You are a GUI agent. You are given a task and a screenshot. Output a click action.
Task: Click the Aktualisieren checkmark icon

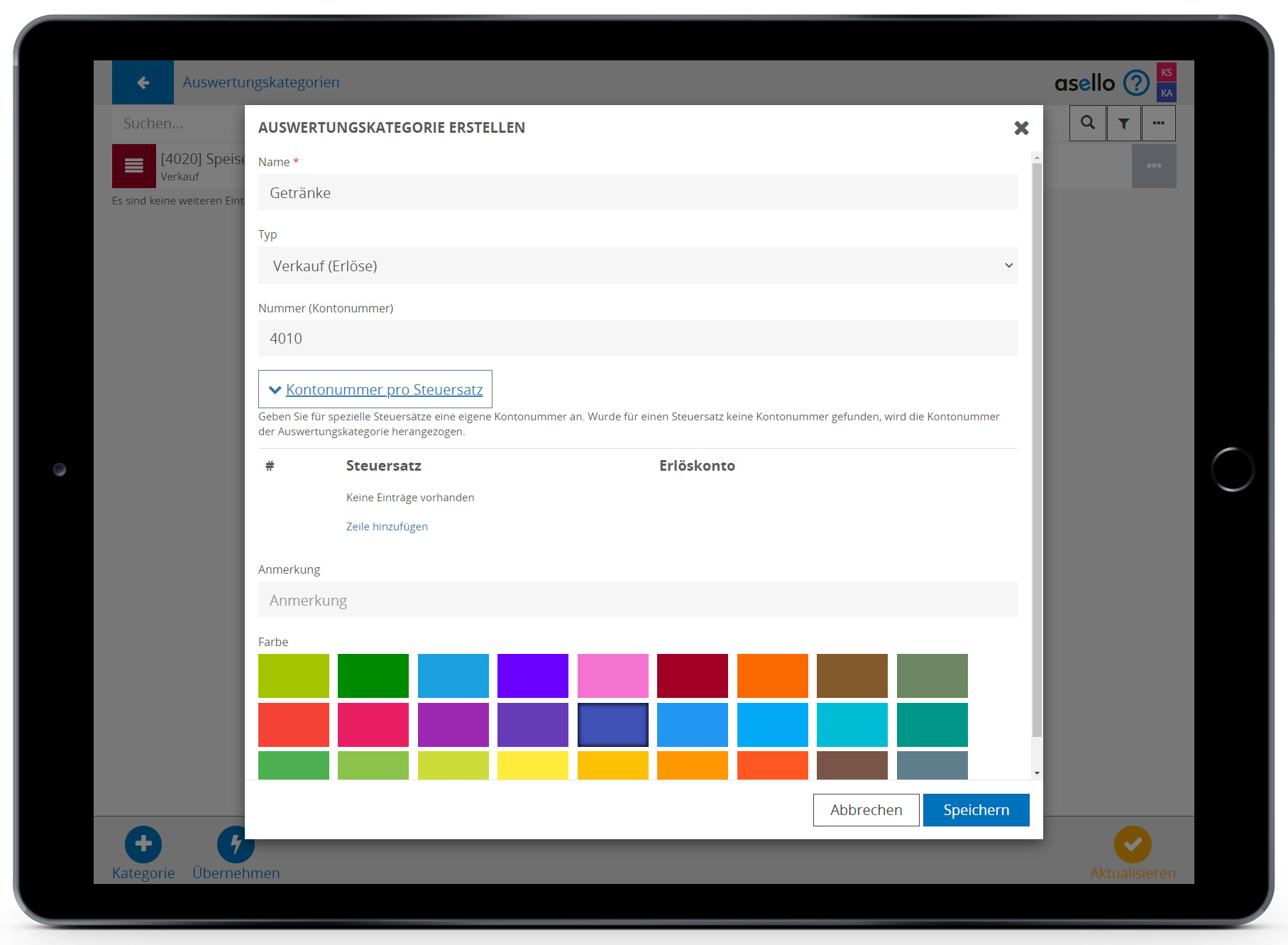[x=1132, y=843]
